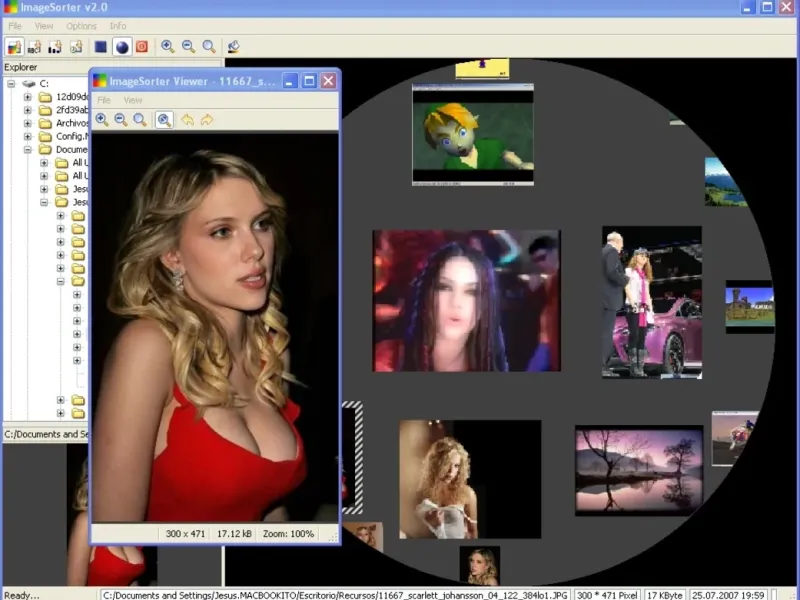Viewport: 800px width, 600px height.
Task: Toggle the highlighted zoom mode button in Viewer
Action: pyautogui.click(x=164, y=120)
